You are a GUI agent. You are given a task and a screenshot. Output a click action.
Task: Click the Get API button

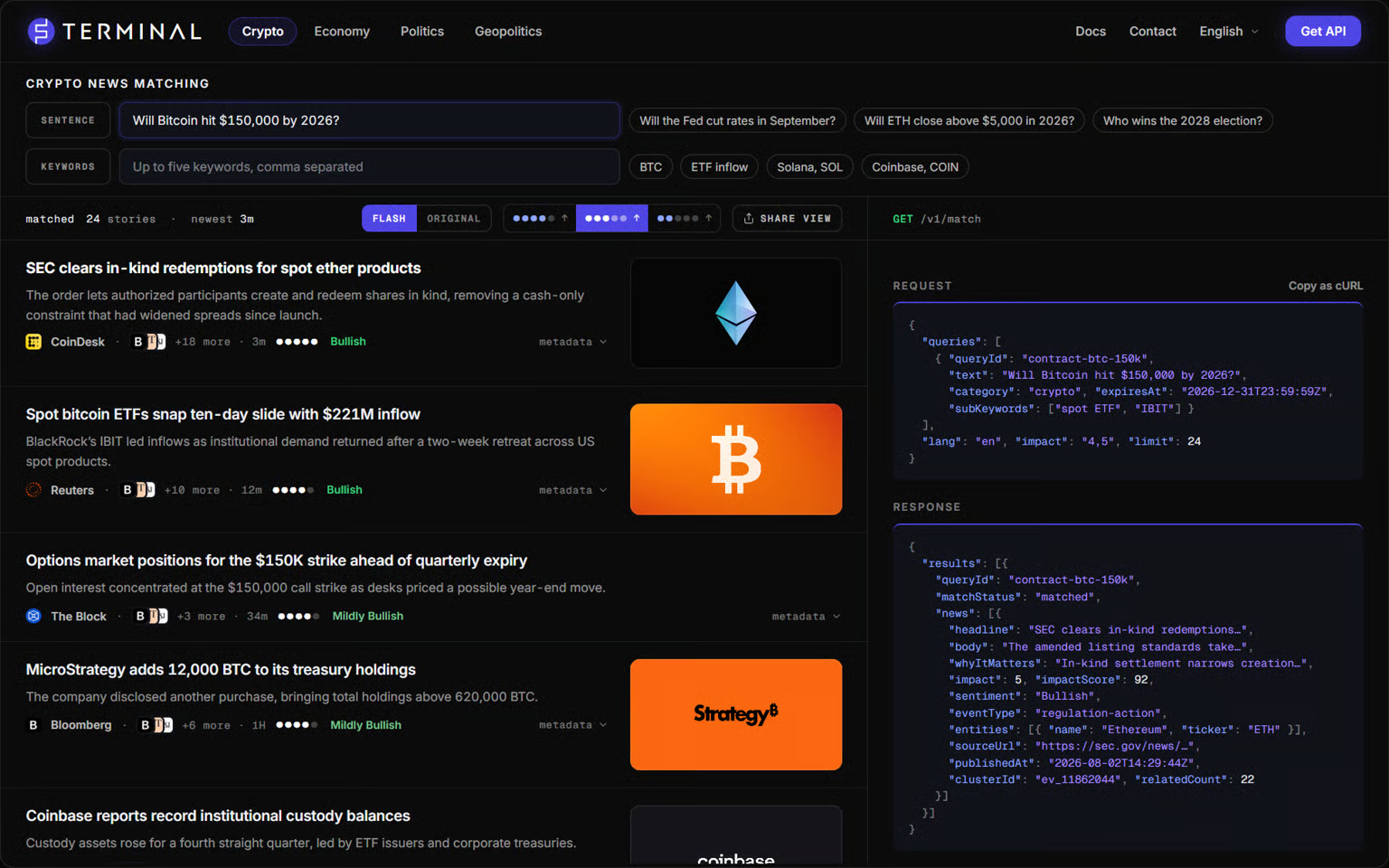pyautogui.click(x=1323, y=32)
